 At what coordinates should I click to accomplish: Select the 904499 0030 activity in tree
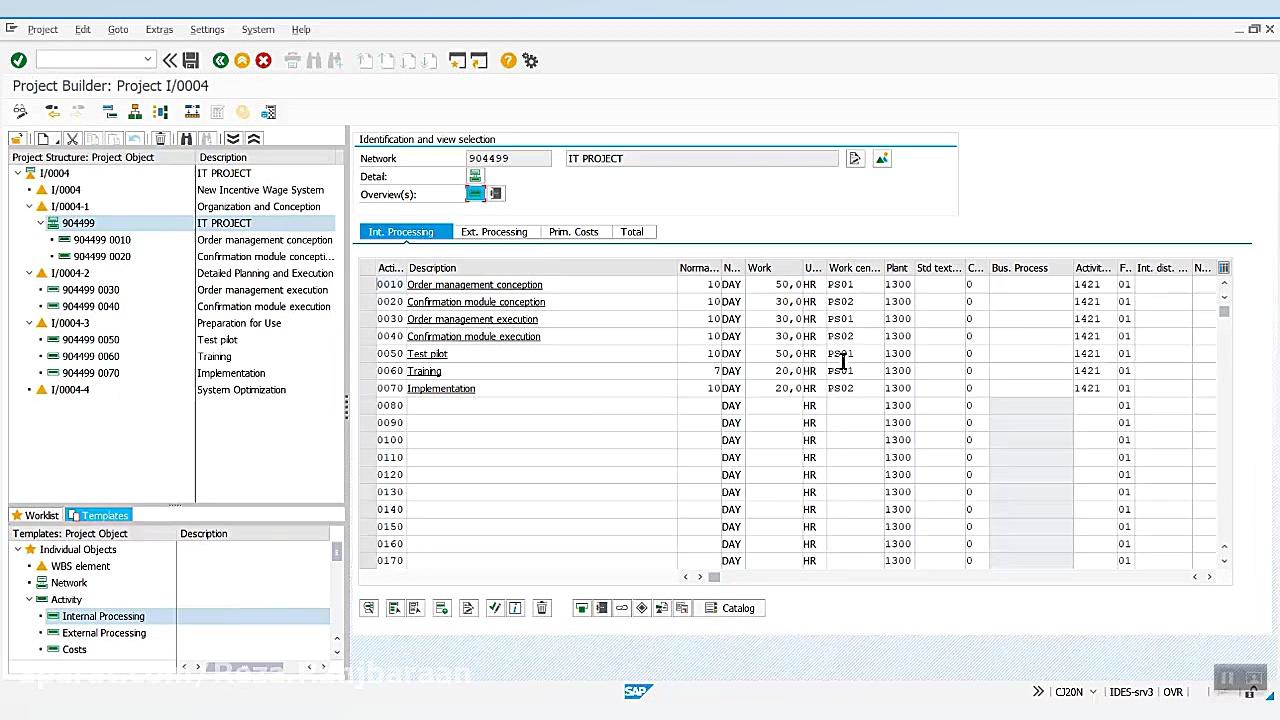(90, 290)
